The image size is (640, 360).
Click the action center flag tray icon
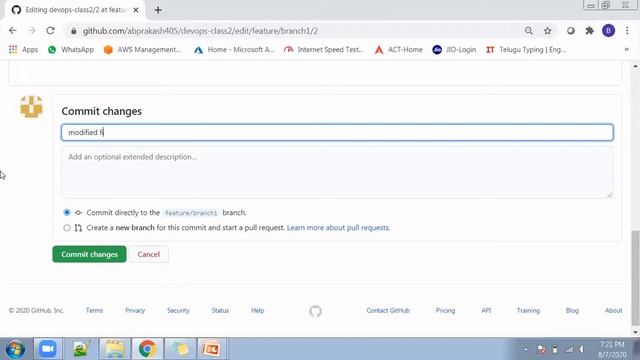[542, 349]
